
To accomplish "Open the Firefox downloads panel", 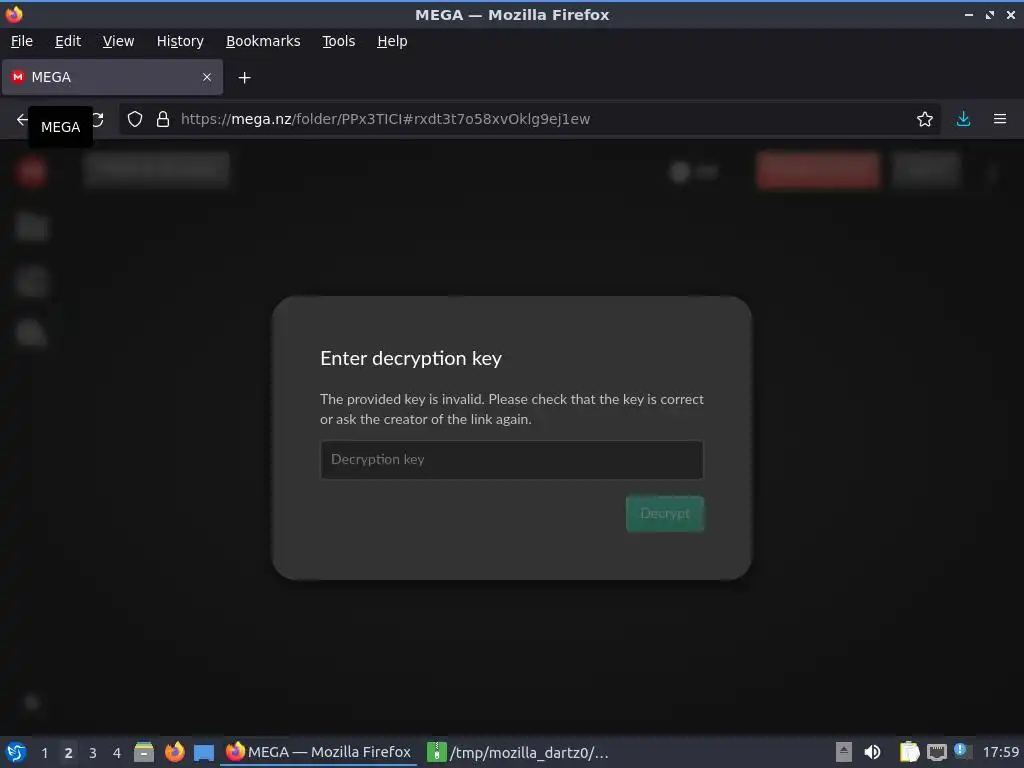I will (963, 119).
